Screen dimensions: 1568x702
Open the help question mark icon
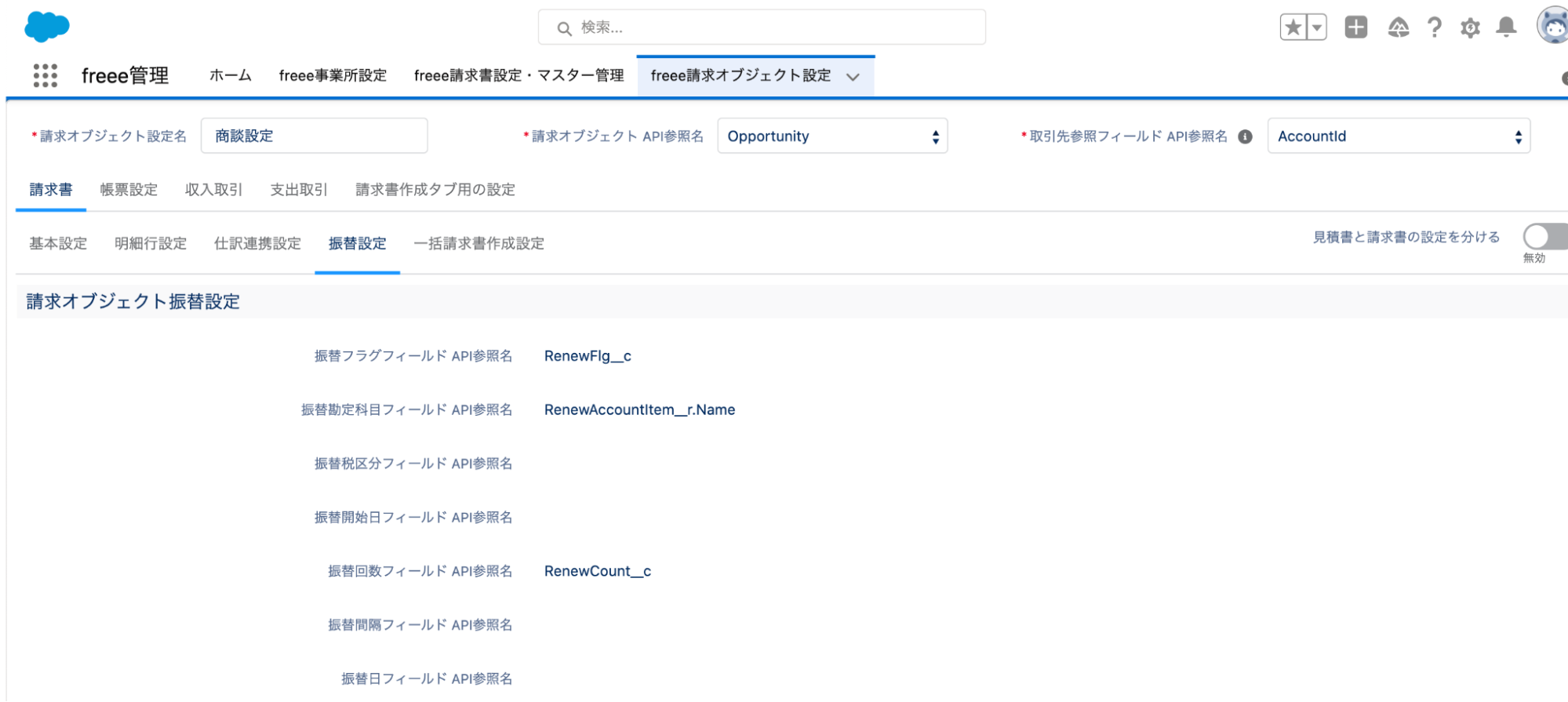pos(1434,27)
